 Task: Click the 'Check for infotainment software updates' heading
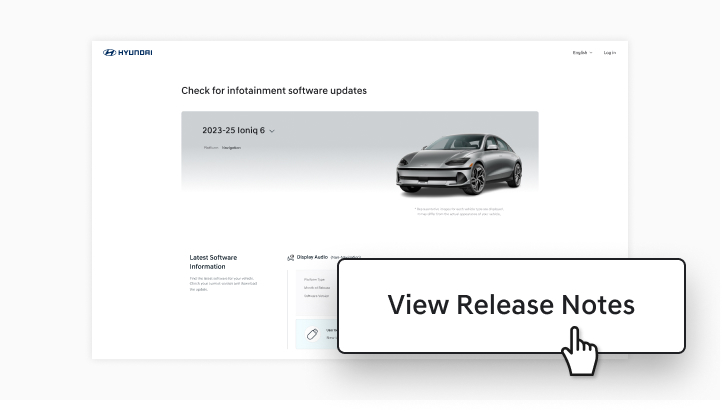tap(273, 90)
